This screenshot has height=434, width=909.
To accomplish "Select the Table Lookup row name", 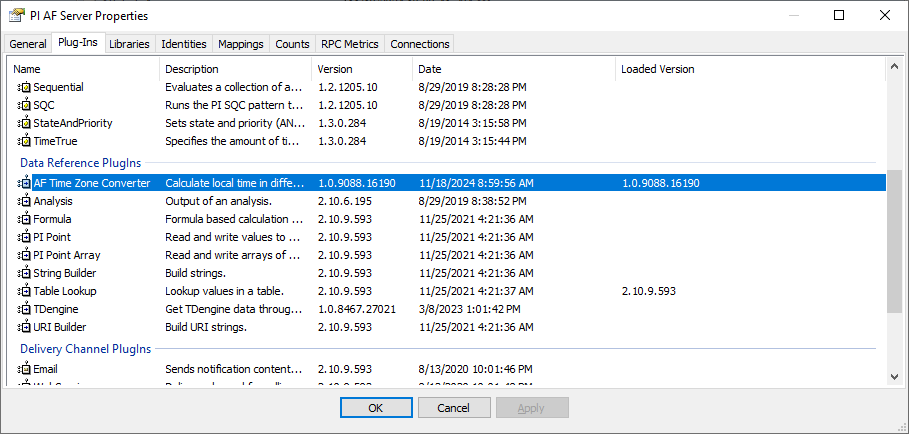I will point(65,291).
